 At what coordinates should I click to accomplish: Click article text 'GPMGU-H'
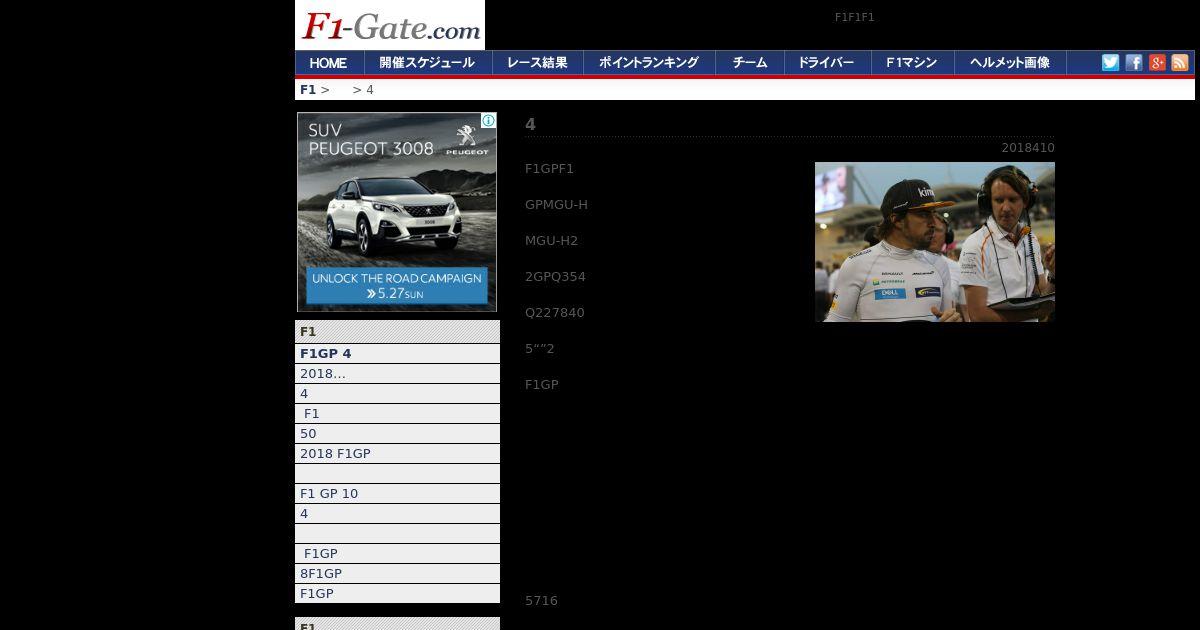coord(556,205)
